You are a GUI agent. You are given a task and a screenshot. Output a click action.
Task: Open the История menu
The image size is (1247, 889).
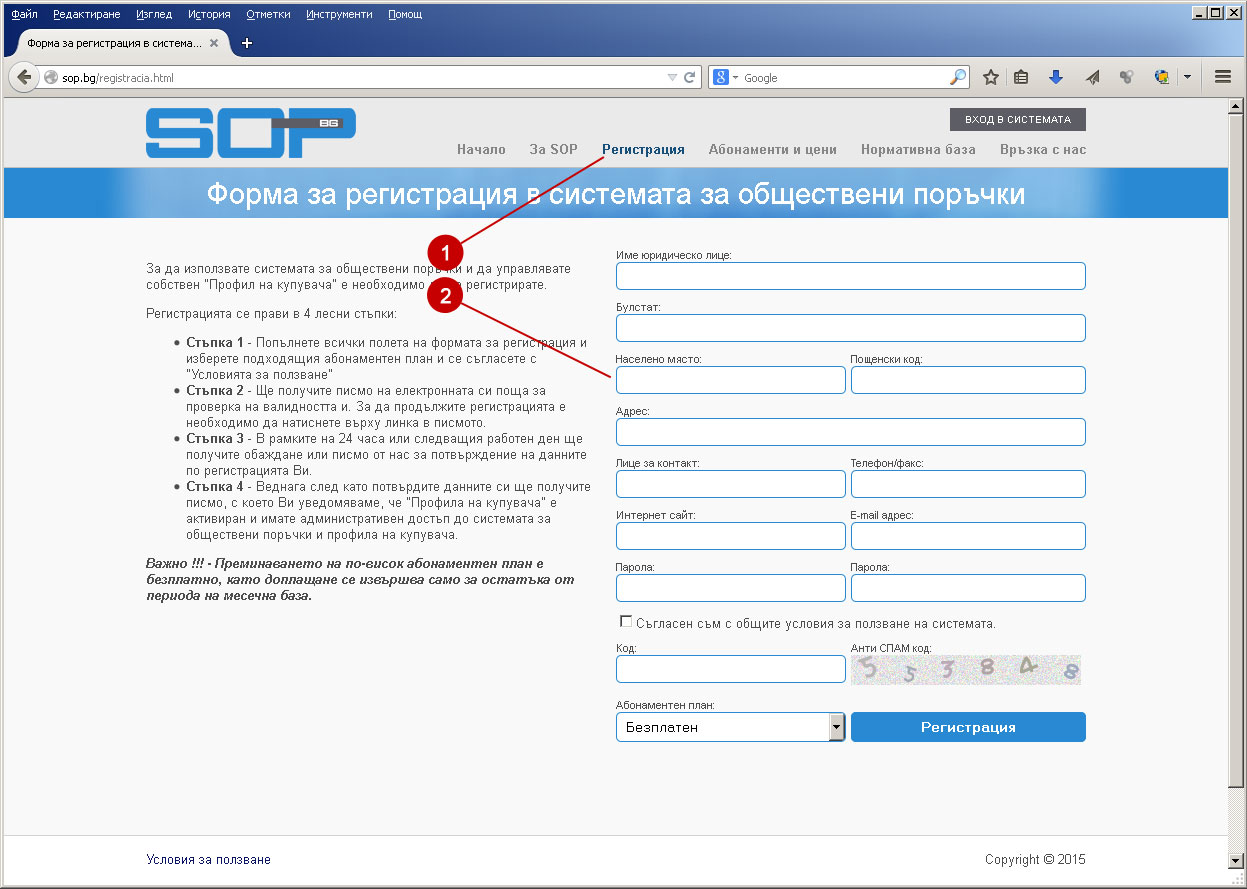(208, 14)
